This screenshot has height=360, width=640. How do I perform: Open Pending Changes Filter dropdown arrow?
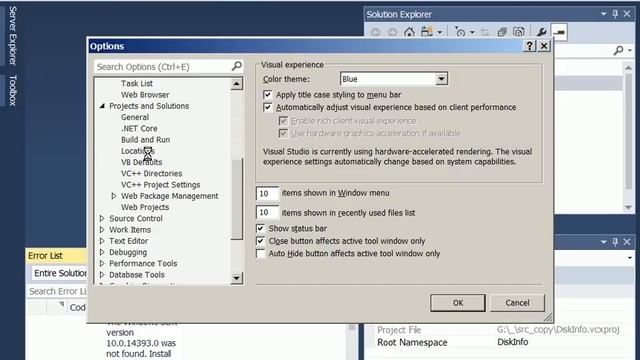472,32
